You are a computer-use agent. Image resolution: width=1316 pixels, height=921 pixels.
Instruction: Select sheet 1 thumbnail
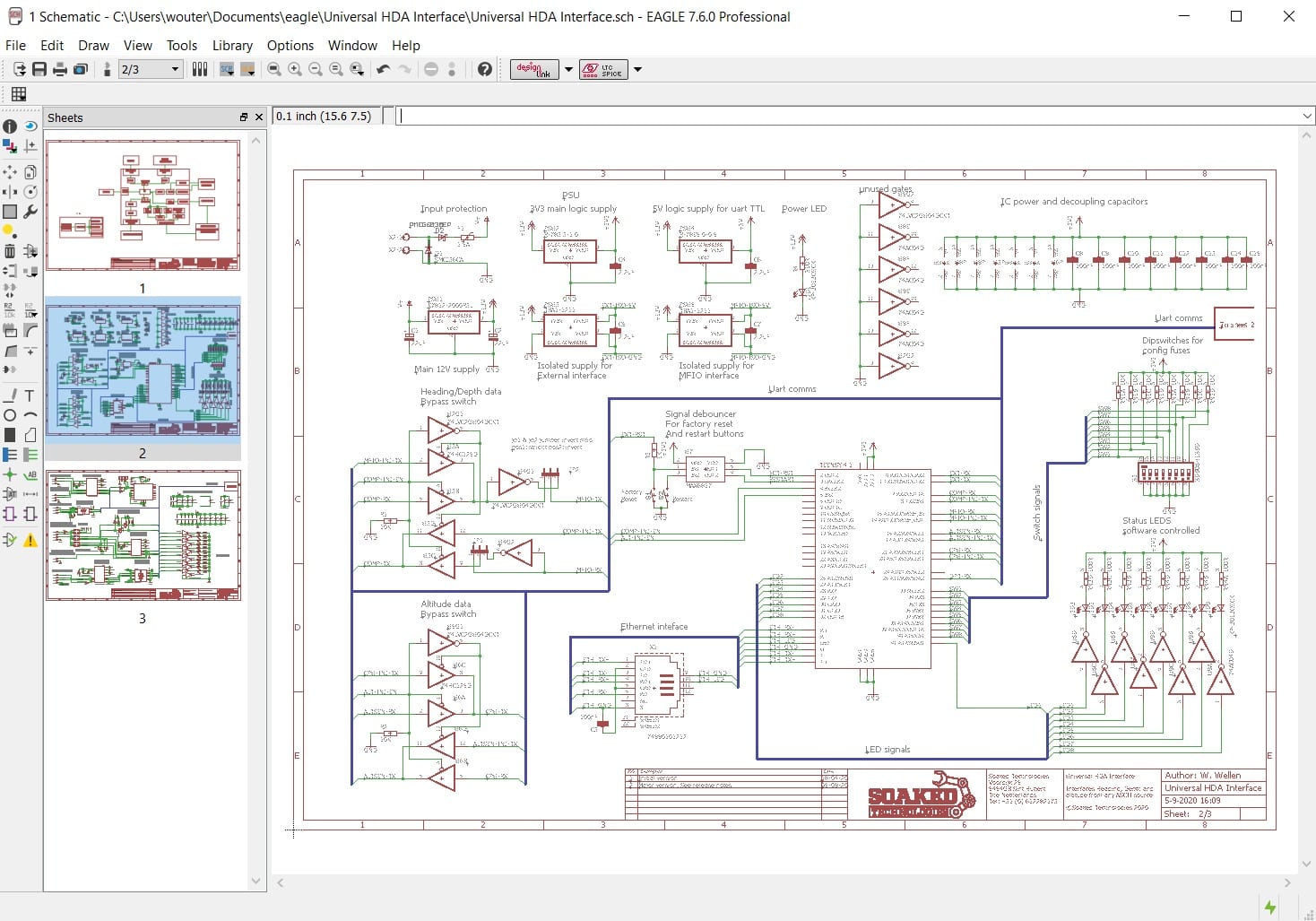coord(143,205)
